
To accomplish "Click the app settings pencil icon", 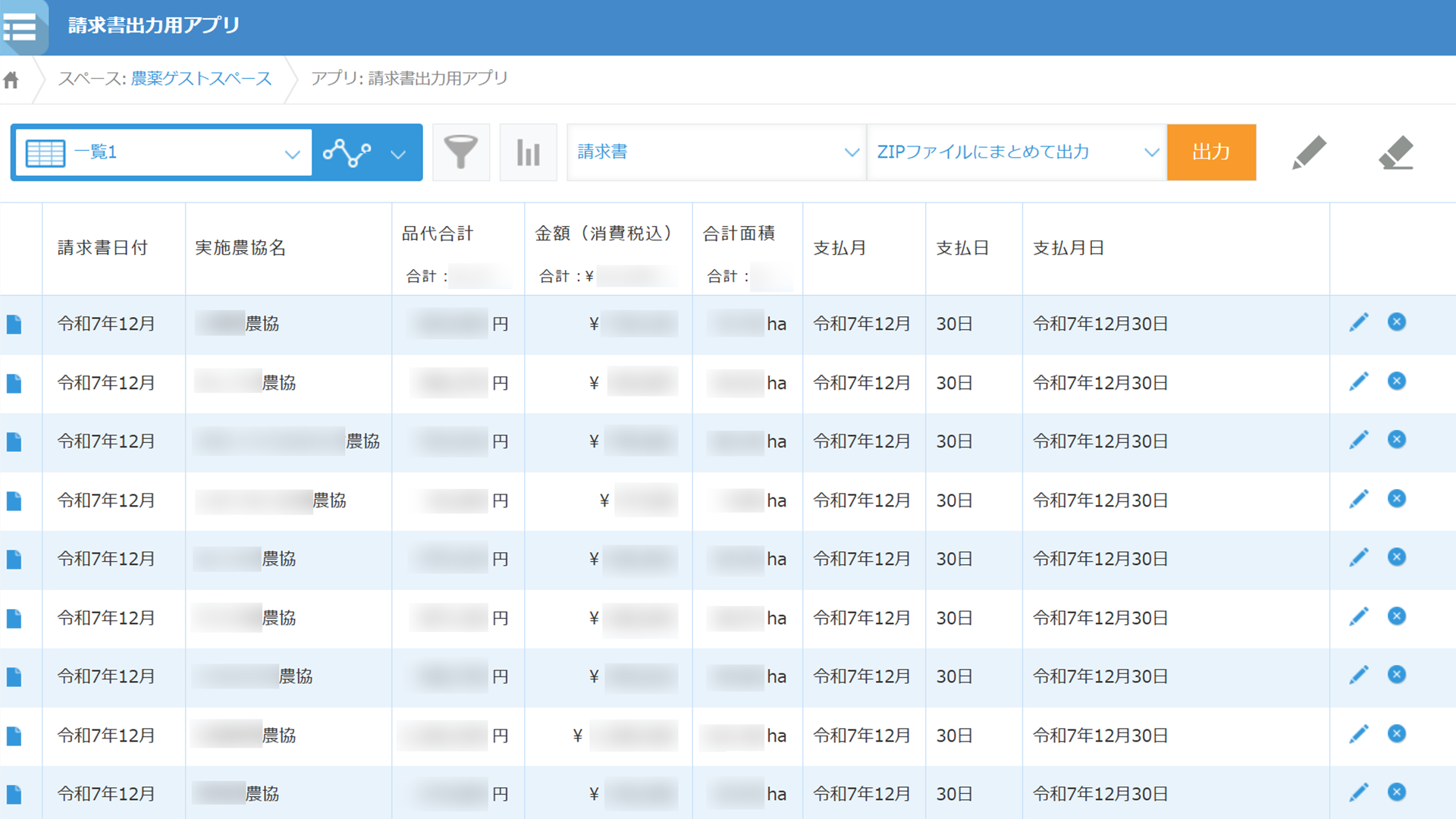I will pos(1310,152).
